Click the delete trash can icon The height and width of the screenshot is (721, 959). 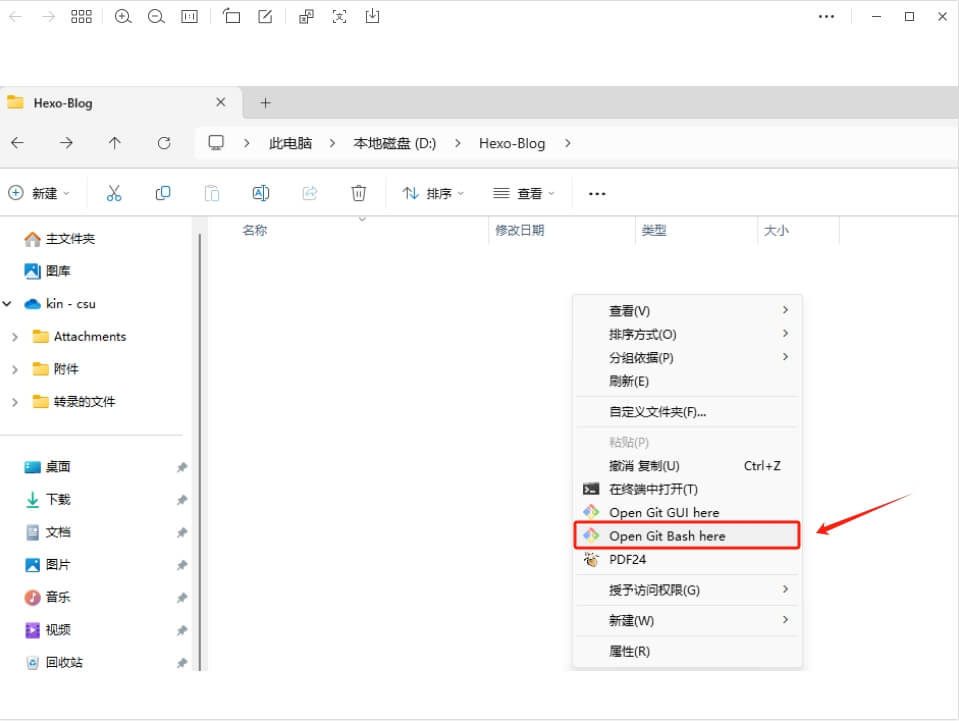359,193
